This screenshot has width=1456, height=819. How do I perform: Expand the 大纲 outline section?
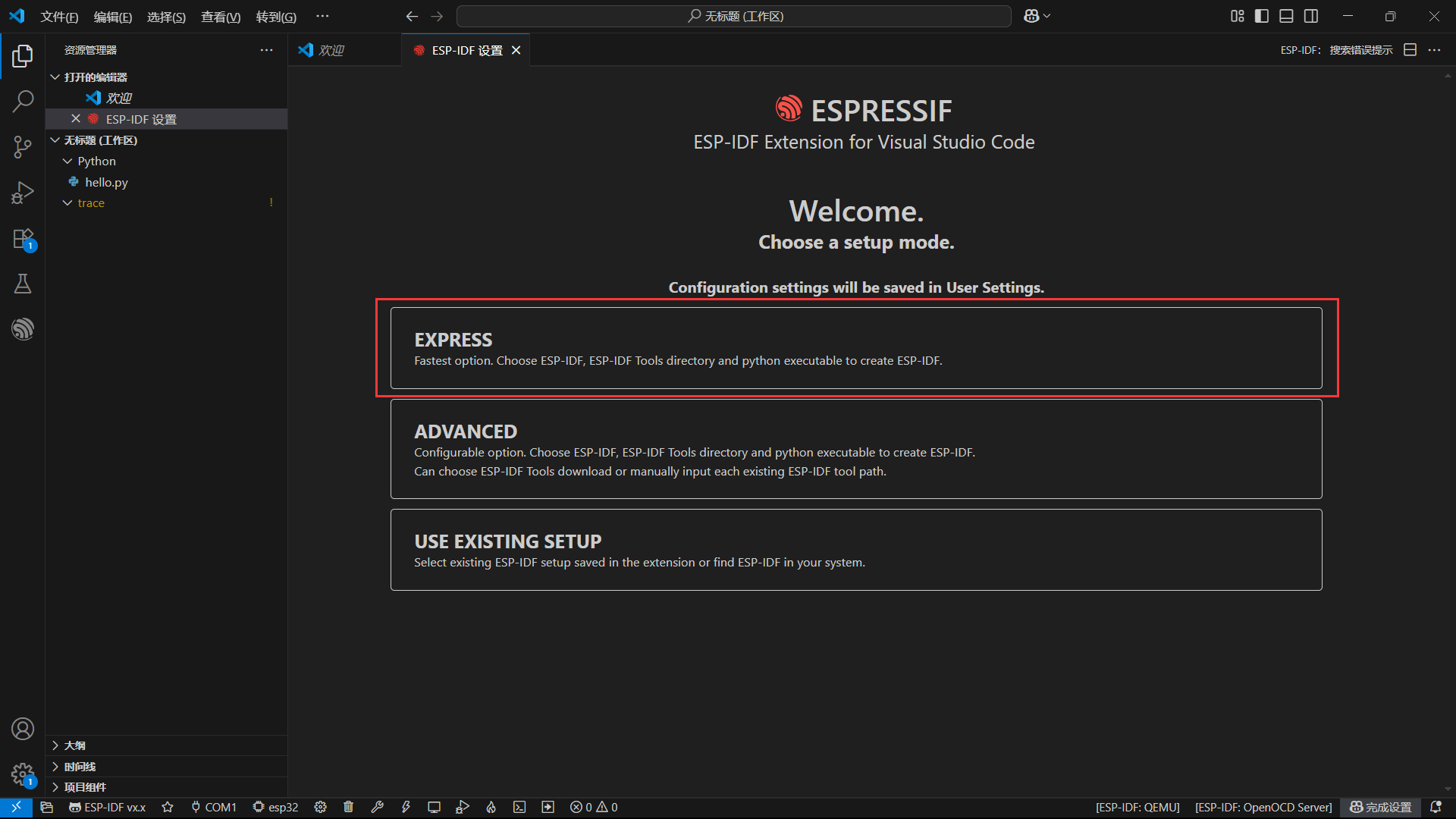[x=167, y=745]
